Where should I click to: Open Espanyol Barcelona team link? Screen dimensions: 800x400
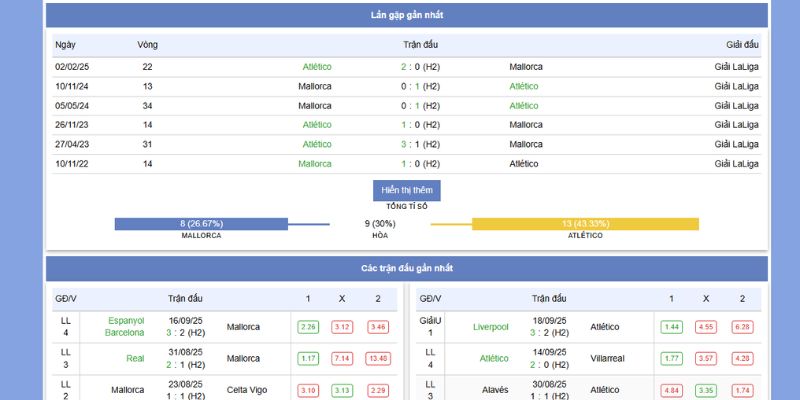(125, 327)
